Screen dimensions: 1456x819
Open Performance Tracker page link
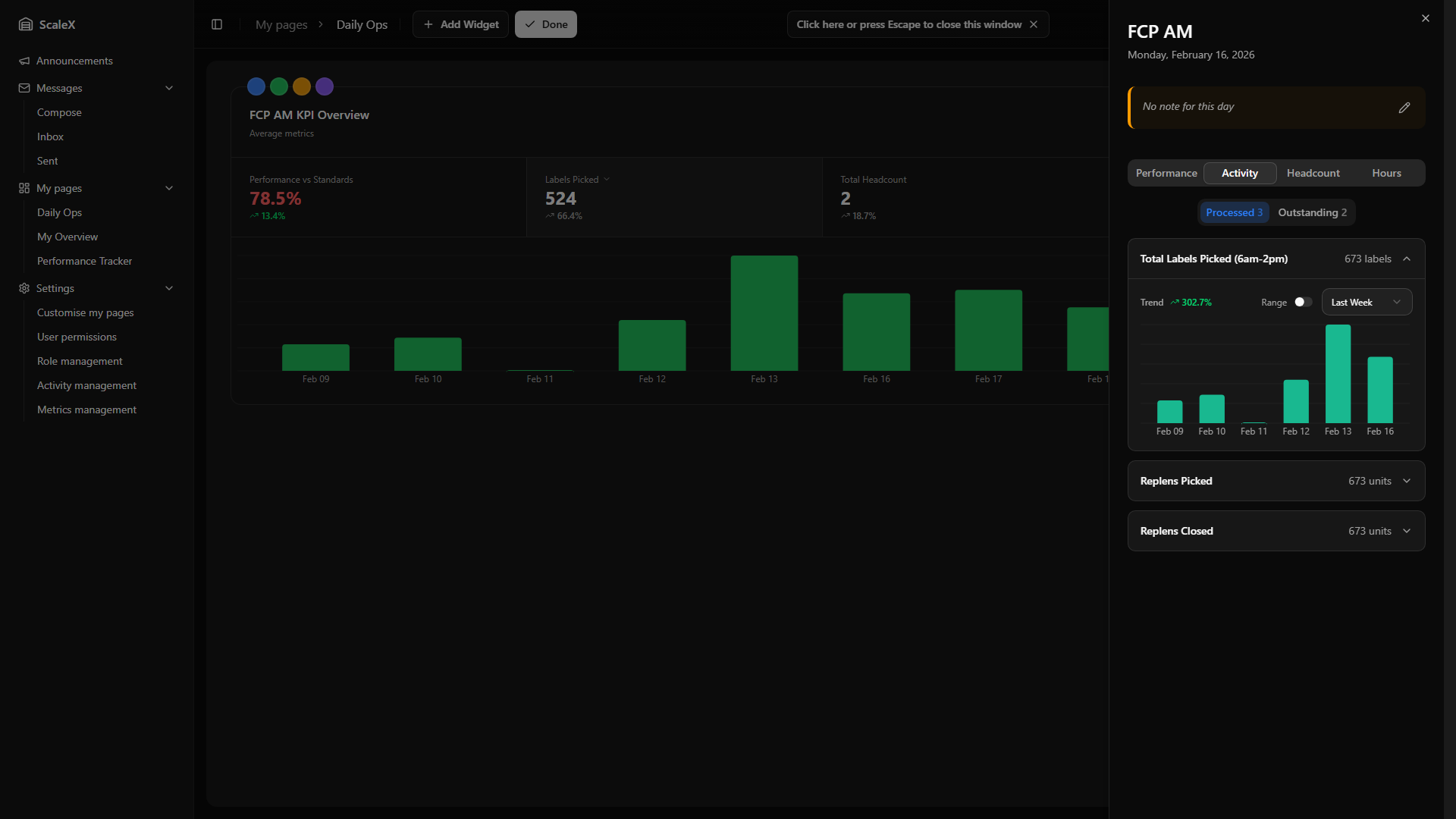tap(84, 261)
